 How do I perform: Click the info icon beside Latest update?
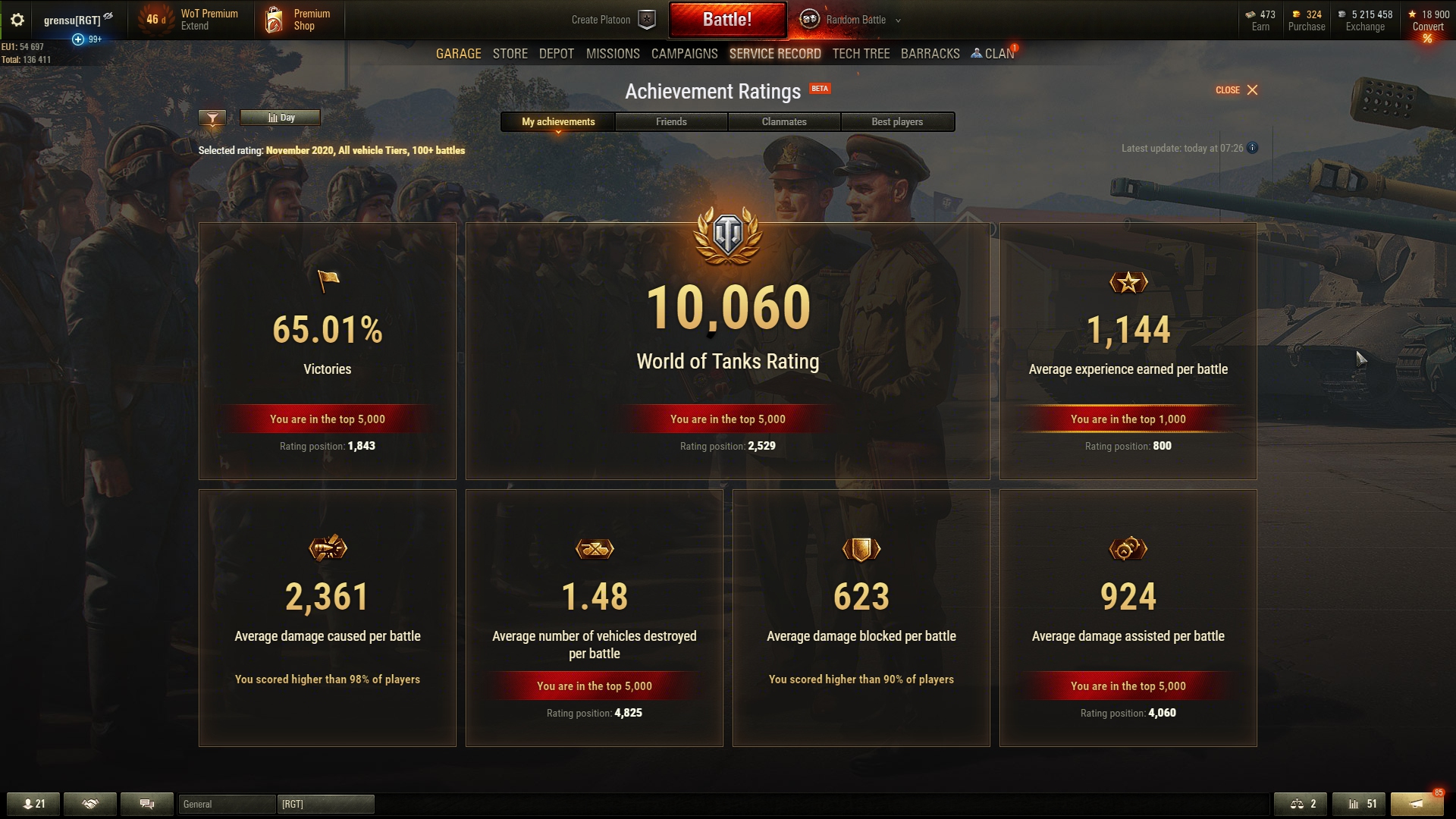coord(1253,148)
